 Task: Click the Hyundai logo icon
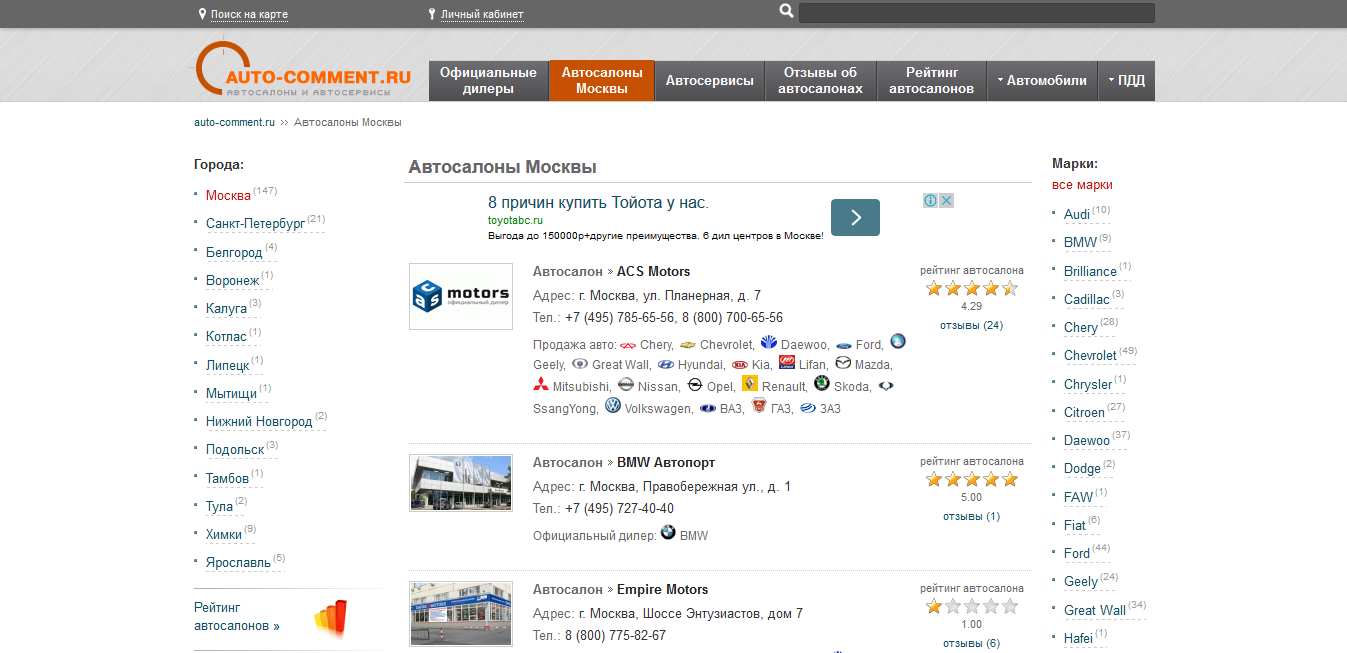pyautogui.click(x=666, y=365)
